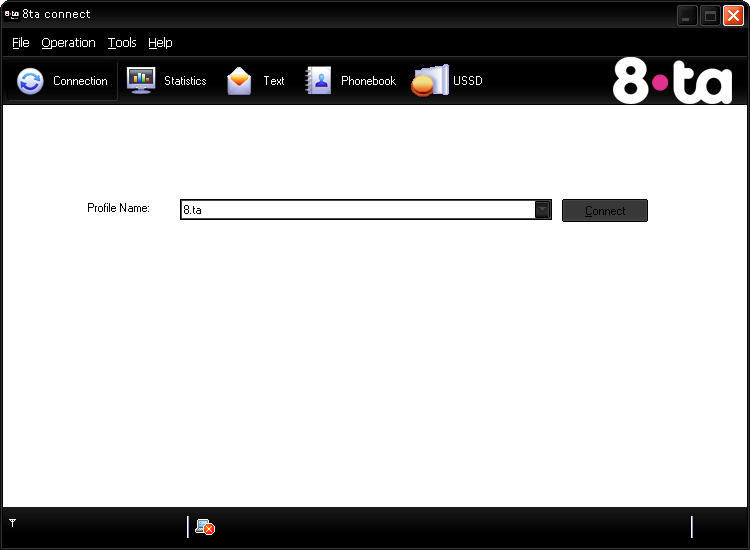
Task: Open the Help menu
Action: tap(160, 43)
